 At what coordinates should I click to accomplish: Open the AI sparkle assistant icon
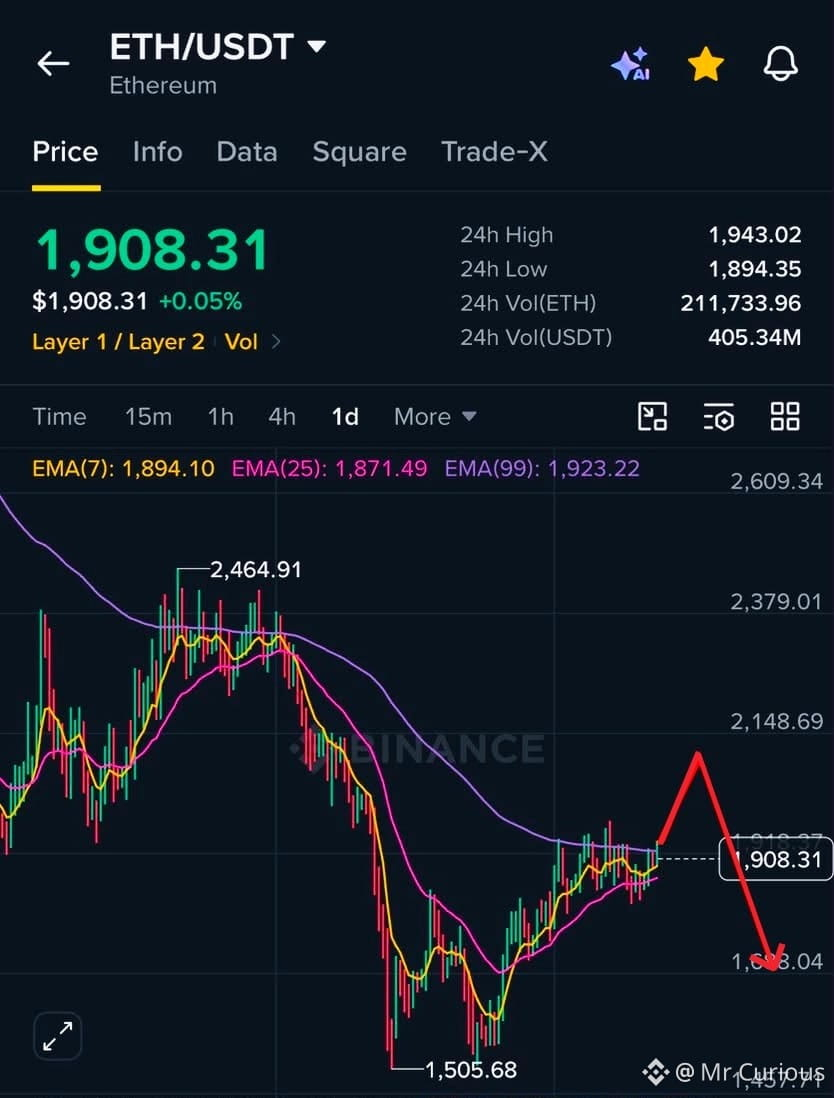[631, 64]
